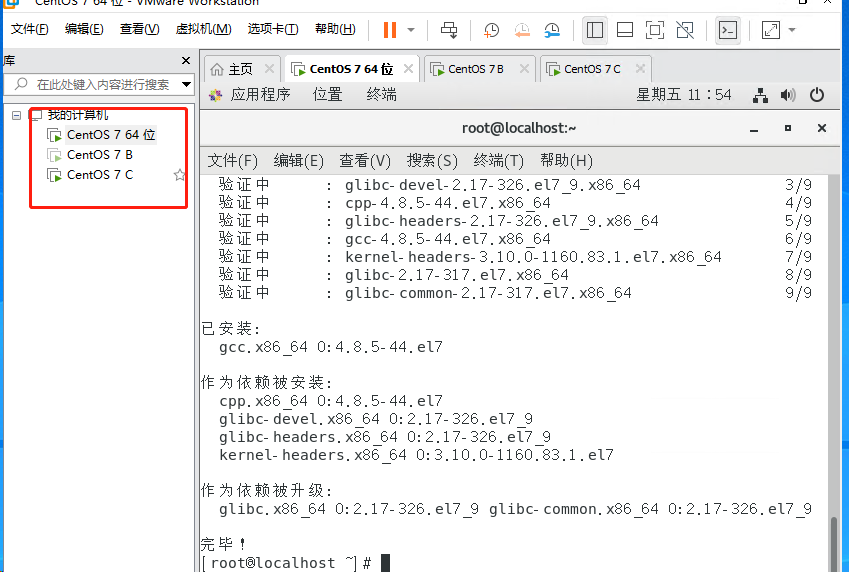The height and width of the screenshot is (572, 849).
Task: Open the power options dropdown arrow
Action: (x=411, y=30)
